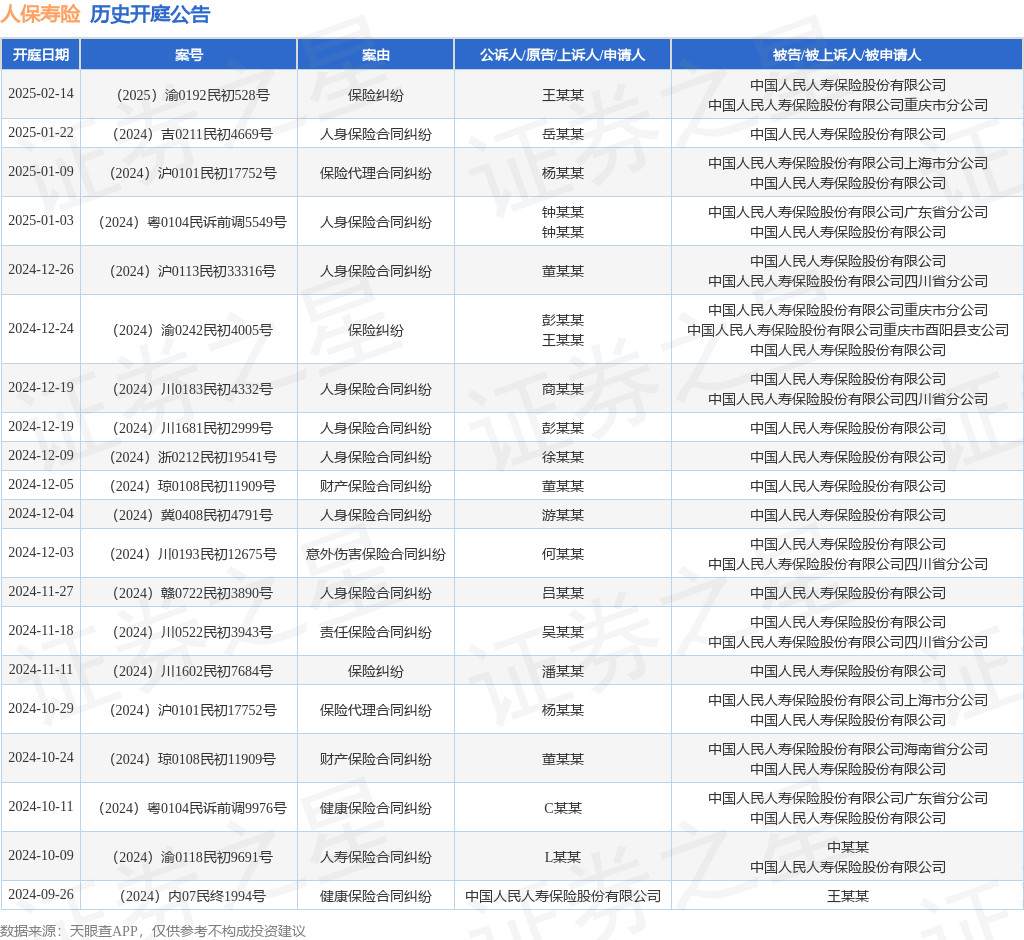Viewport: 1024px width, 940px height.
Task: Select the date cell 2024-10-29
Action: click(40, 709)
